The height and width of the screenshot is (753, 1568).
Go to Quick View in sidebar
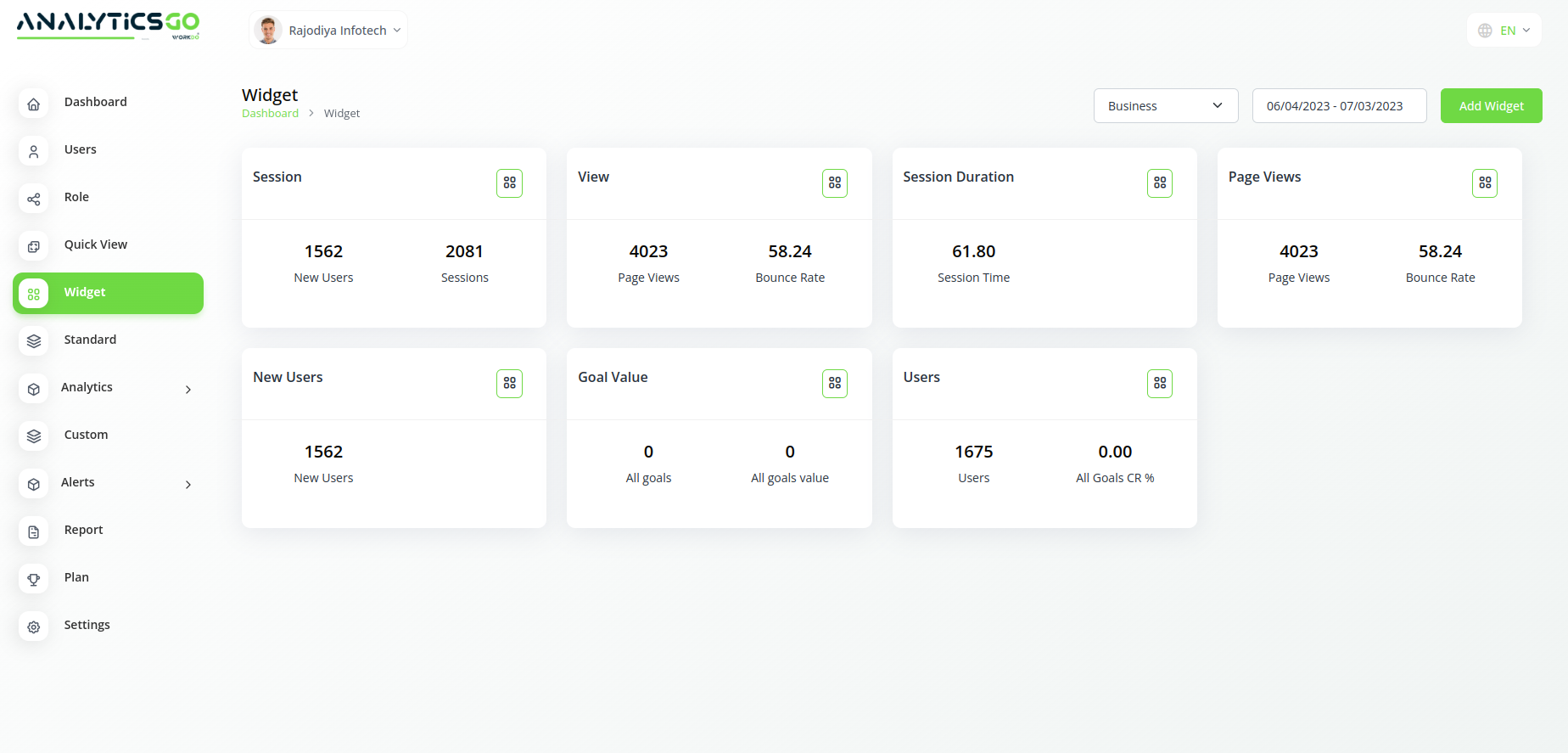tap(95, 244)
